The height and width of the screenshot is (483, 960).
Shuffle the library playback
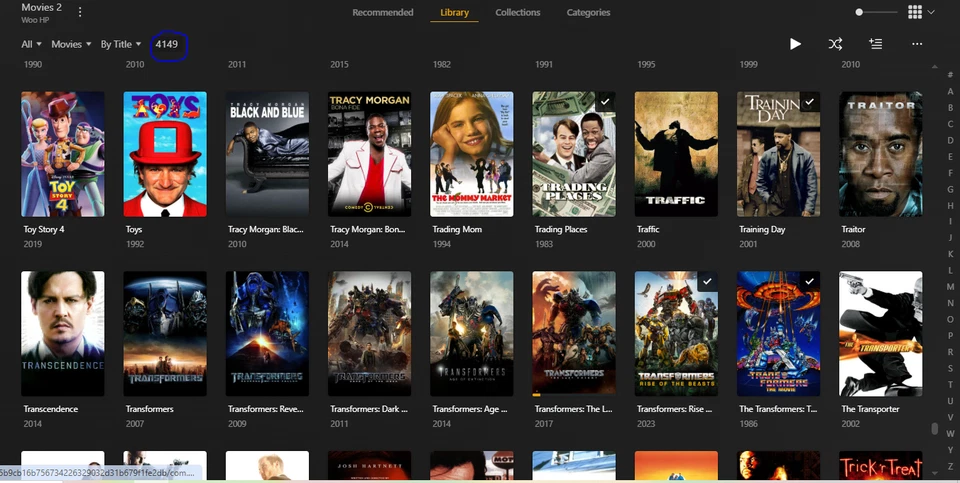(835, 44)
